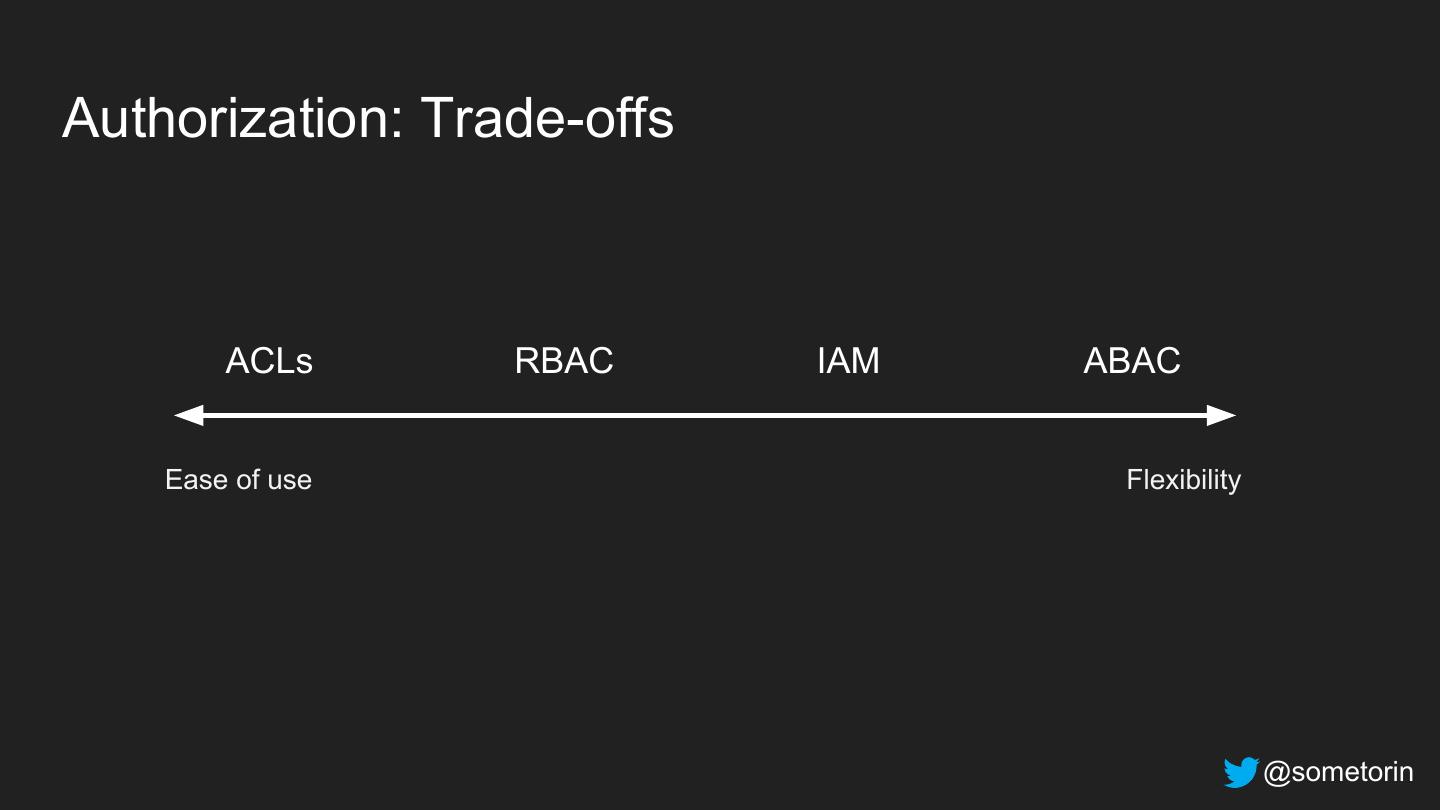Click the arrow line directly below ACLs

point(269,415)
